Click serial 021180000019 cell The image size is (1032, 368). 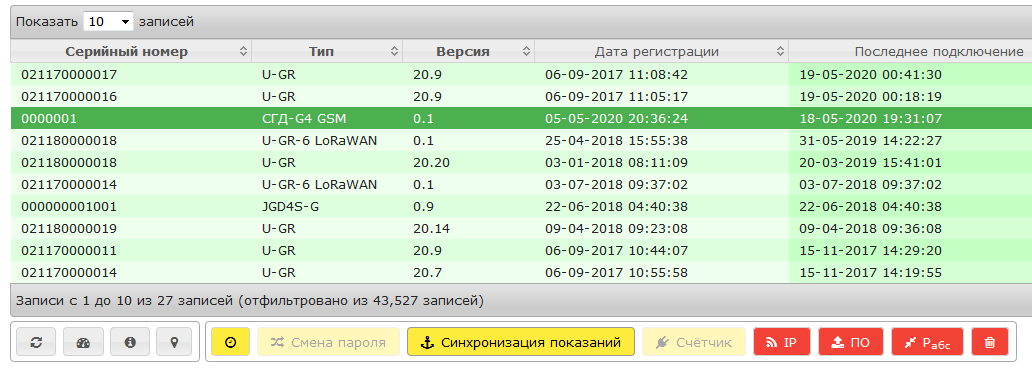131,228
